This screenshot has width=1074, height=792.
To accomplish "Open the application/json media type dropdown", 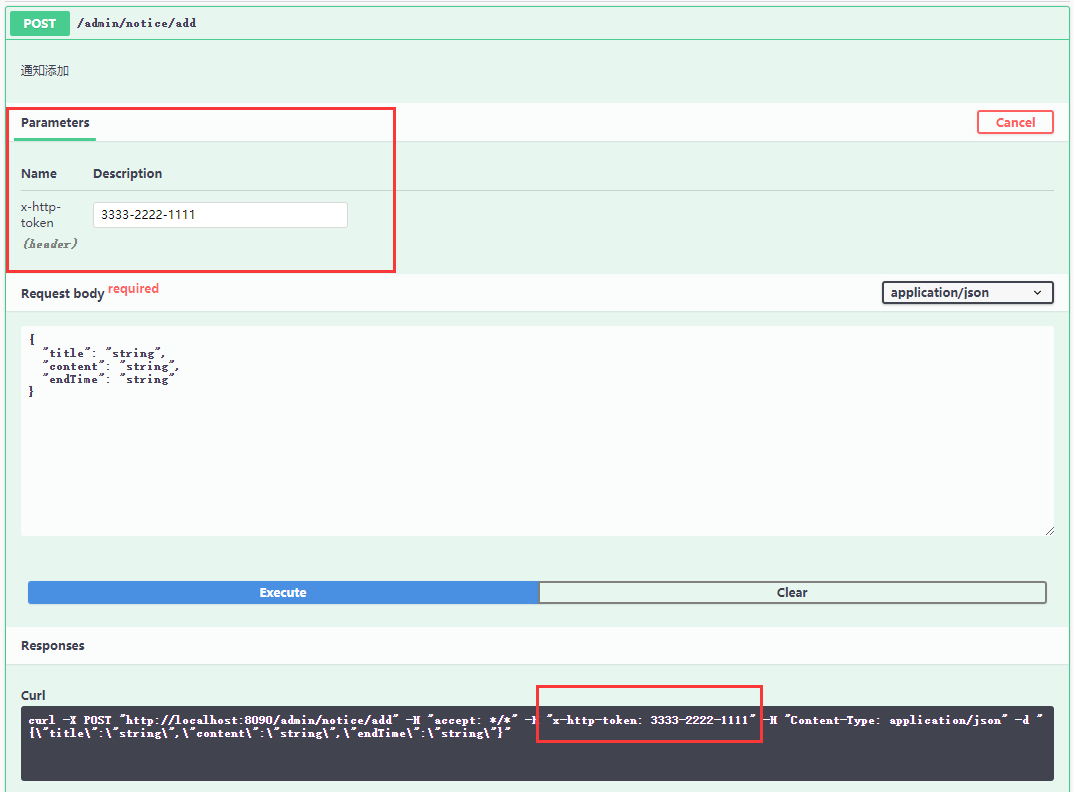I will point(967,292).
